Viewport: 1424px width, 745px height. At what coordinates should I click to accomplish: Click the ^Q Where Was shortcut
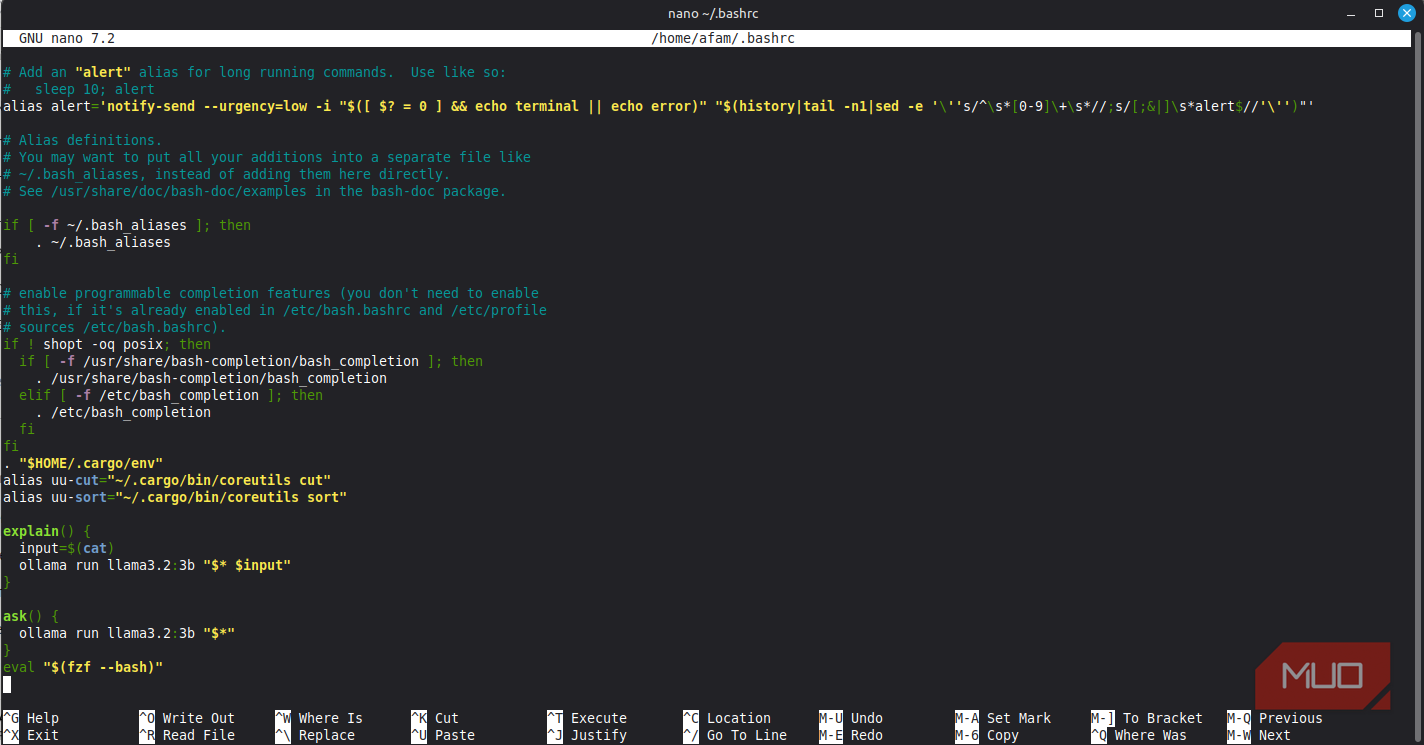tap(1139, 735)
